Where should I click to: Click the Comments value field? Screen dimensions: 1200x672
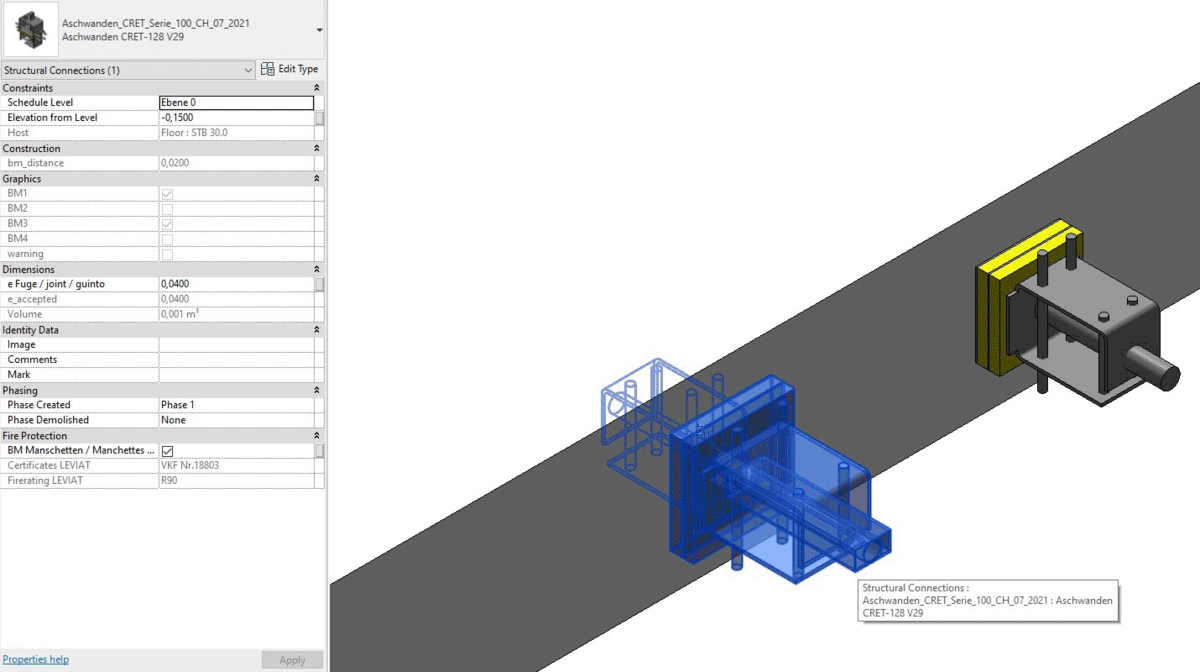236,359
